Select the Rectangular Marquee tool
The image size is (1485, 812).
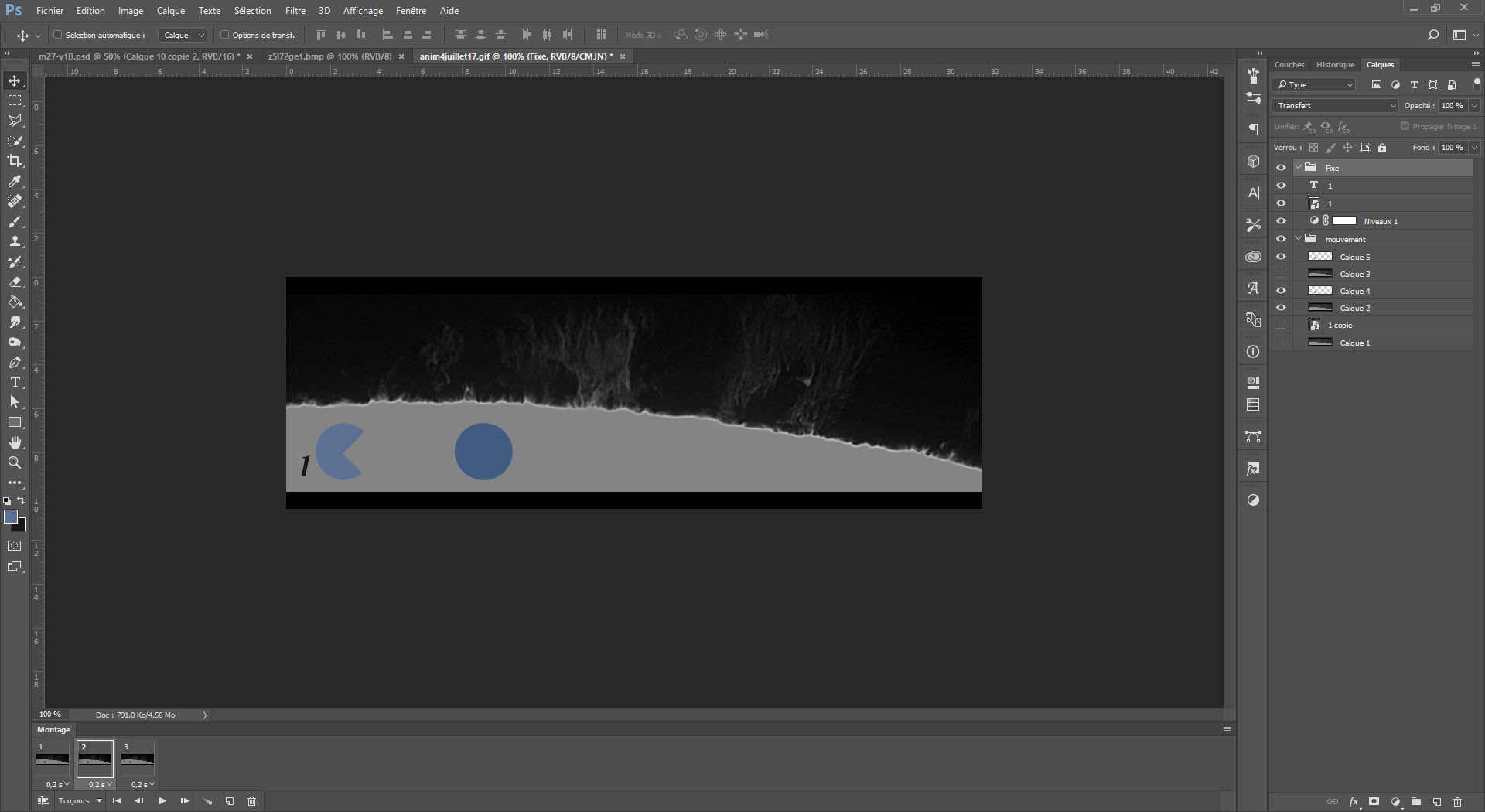coord(15,101)
